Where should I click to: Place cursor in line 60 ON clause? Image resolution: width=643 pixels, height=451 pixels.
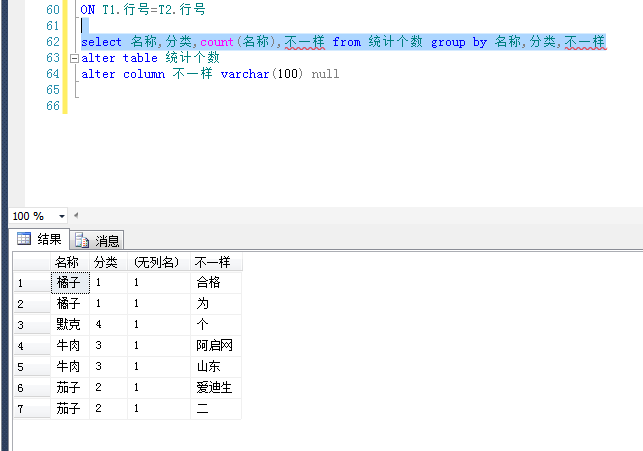pos(143,9)
